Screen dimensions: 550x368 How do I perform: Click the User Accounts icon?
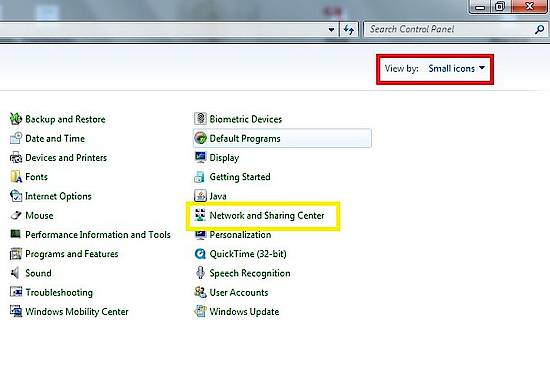click(200, 292)
